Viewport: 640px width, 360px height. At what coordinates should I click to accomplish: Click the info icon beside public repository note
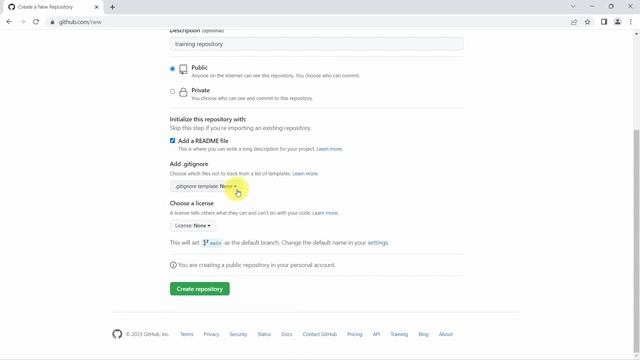[x=173, y=265]
